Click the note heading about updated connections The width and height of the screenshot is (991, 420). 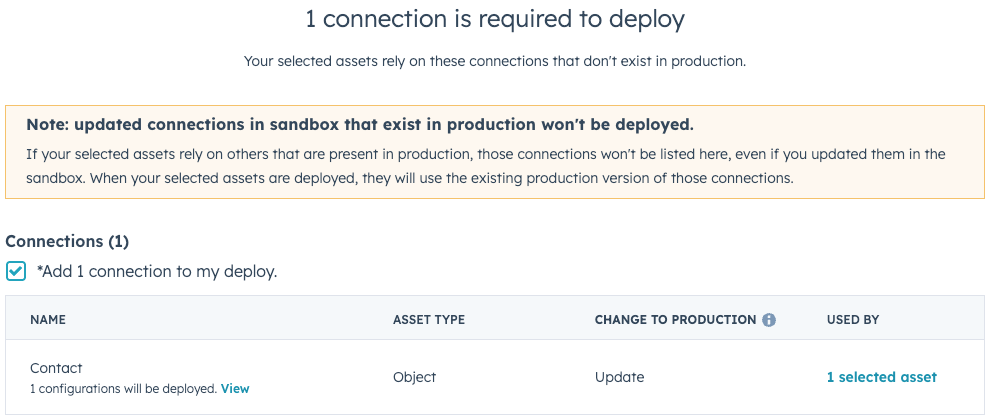[360, 124]
